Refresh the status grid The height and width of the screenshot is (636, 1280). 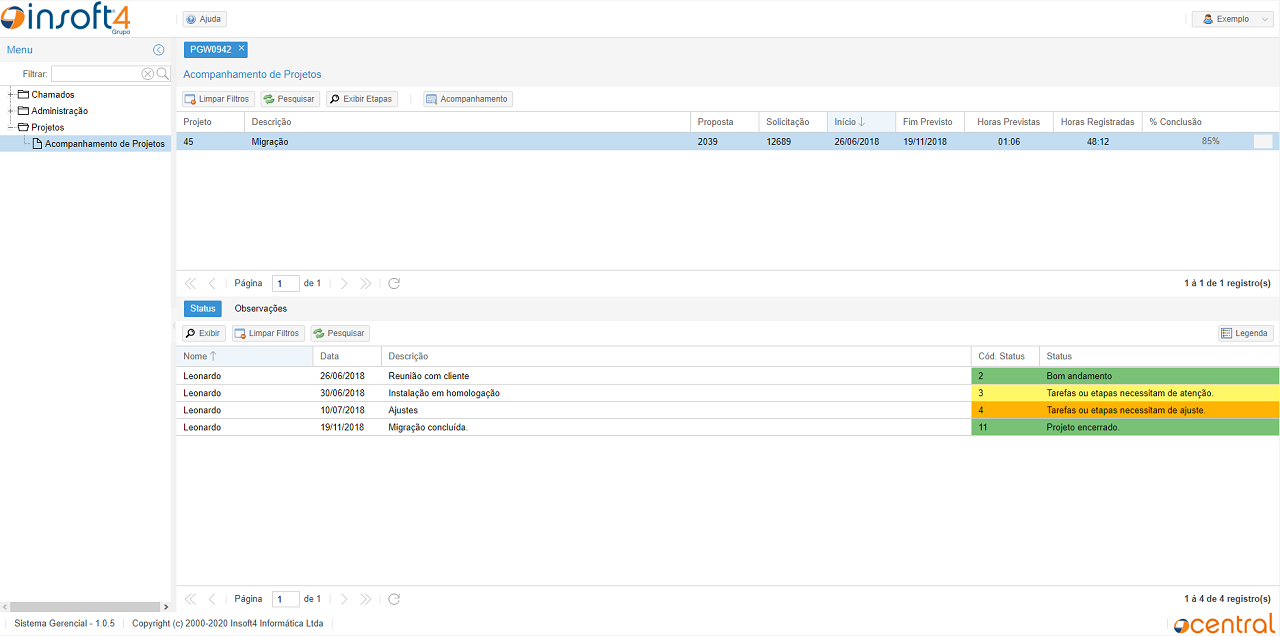coord(394,599)
